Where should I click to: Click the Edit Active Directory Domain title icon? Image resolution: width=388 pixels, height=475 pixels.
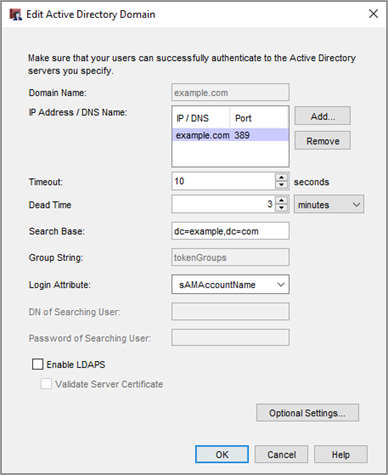point(15,15)
